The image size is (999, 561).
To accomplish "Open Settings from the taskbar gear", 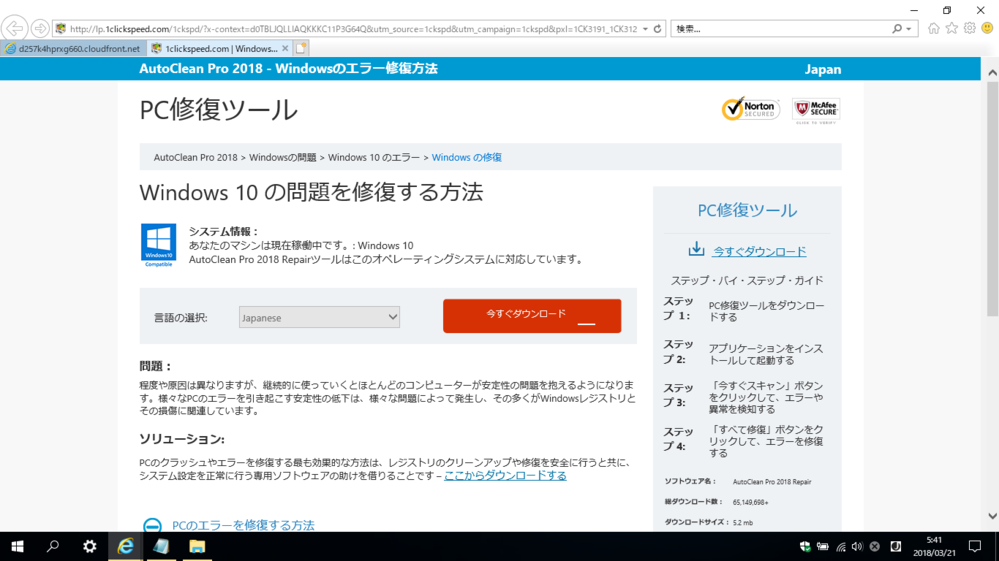I will tap(89, 546).
